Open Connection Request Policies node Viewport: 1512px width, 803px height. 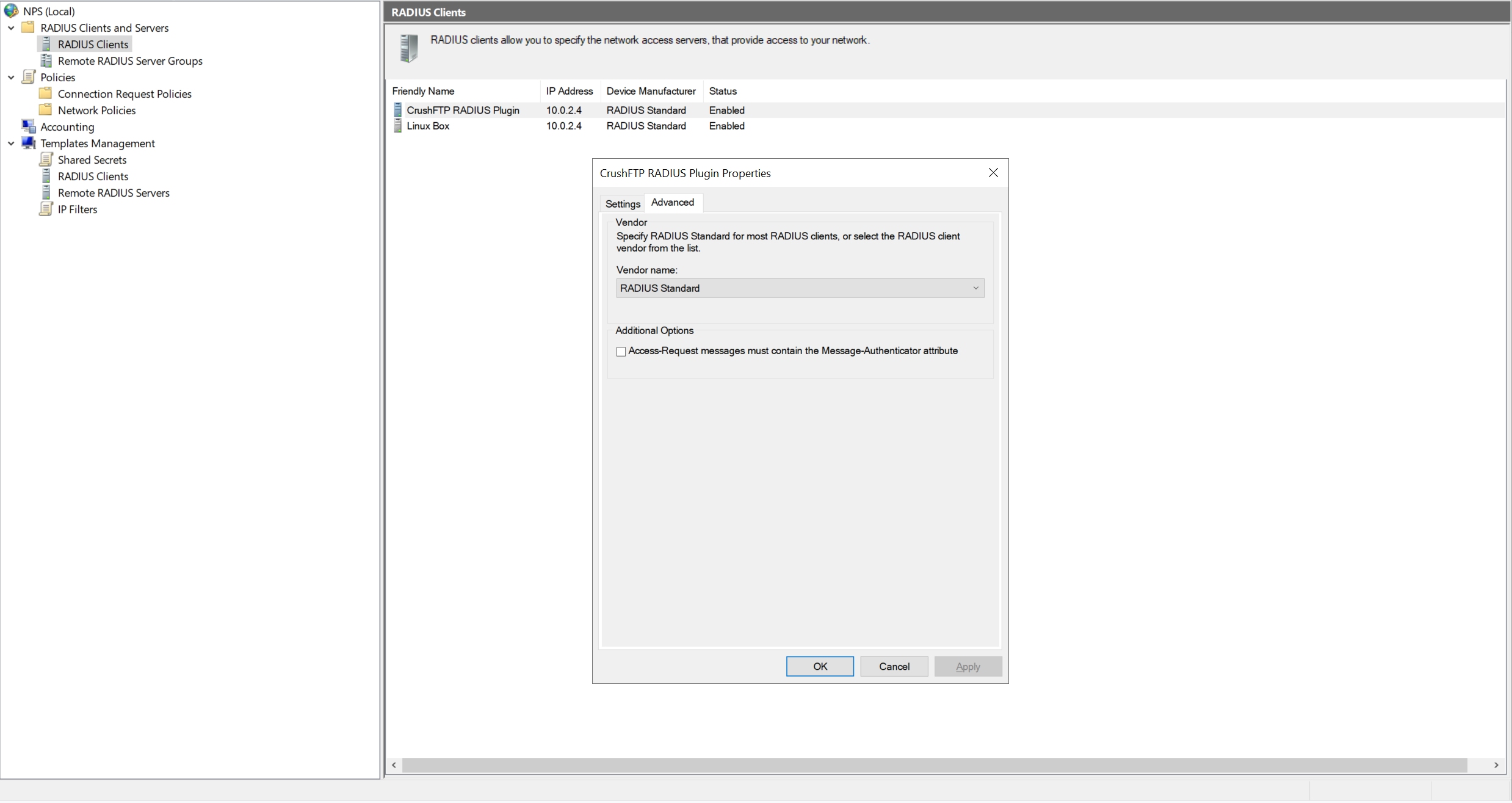pos(125,93)
